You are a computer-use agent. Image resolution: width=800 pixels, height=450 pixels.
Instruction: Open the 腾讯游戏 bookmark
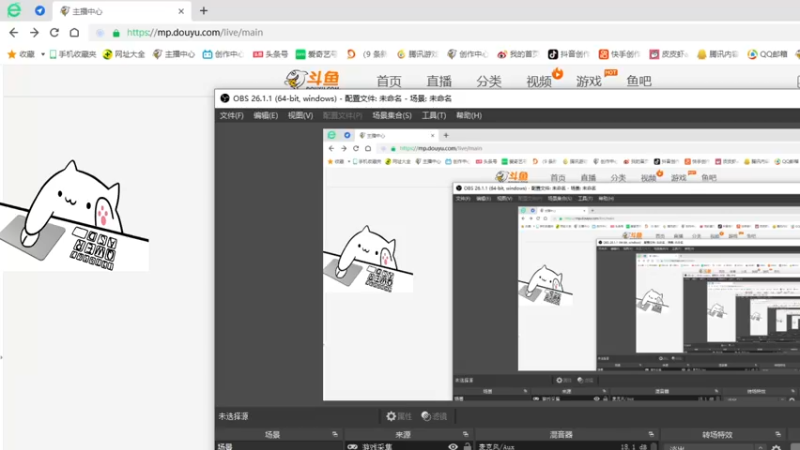tap(417, 54)
